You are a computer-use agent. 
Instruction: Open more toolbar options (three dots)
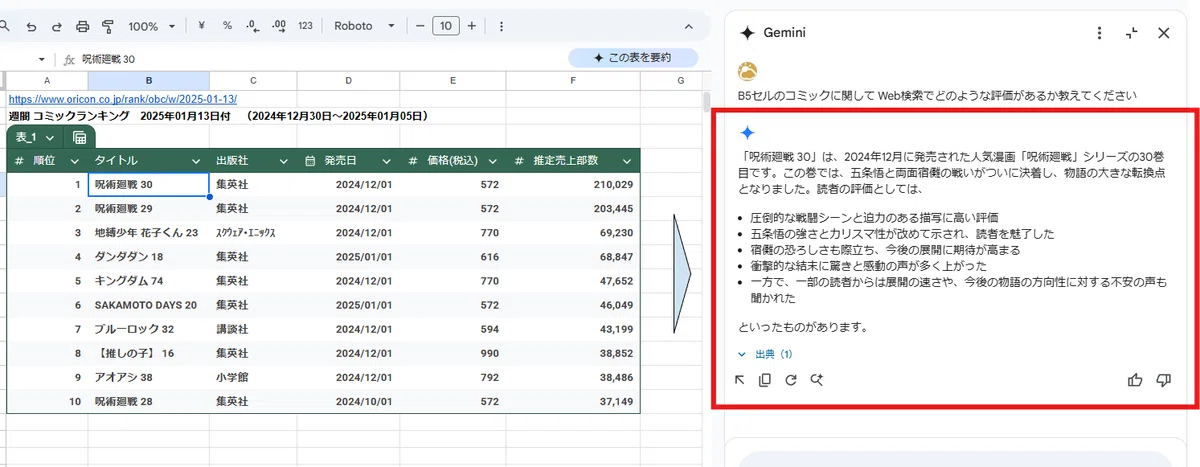point(500,26)
